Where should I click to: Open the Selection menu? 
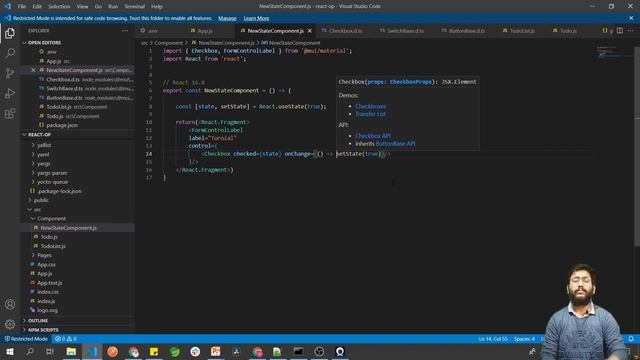point(59,6)
